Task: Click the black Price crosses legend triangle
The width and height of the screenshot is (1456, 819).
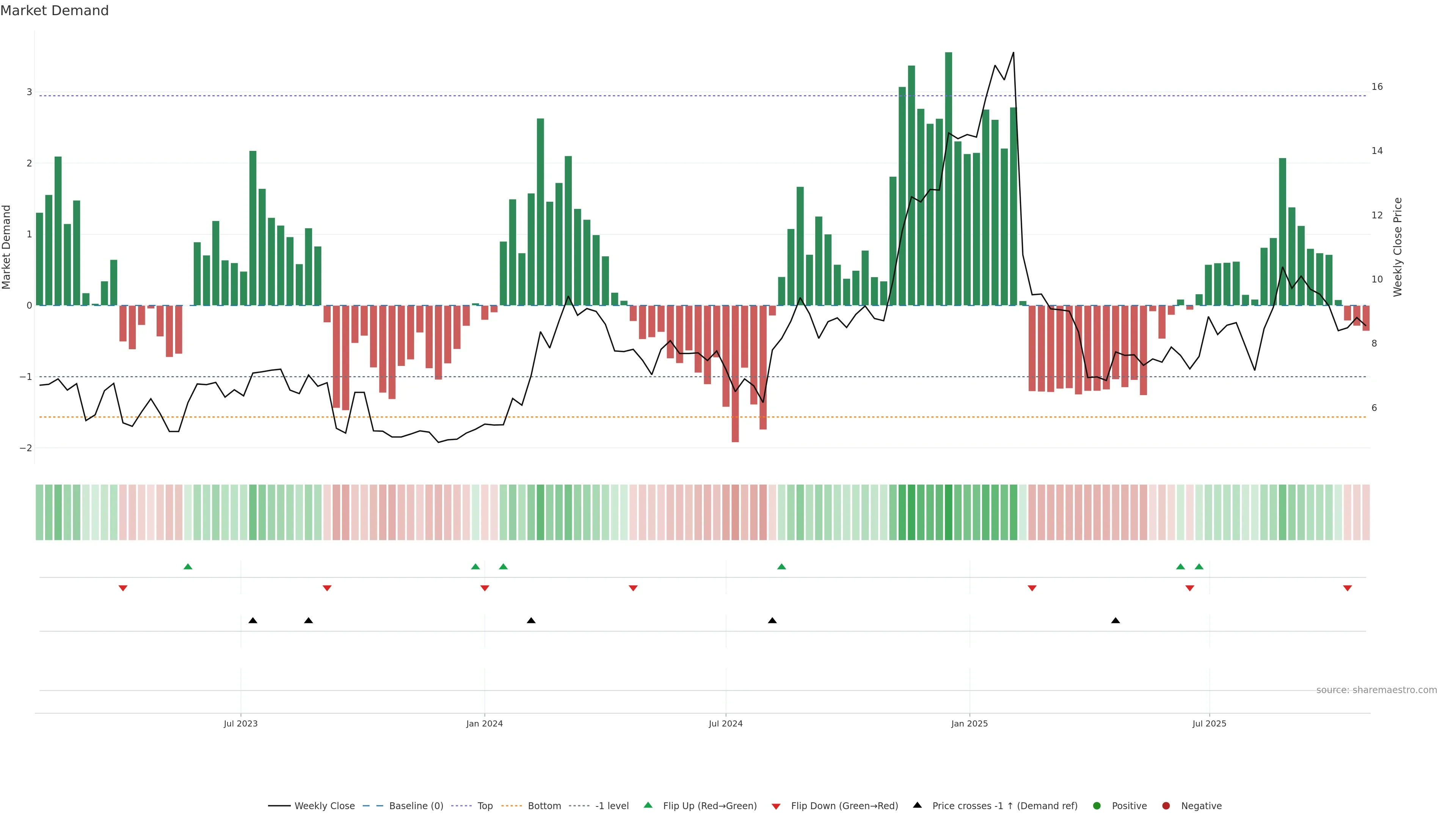Action: point(917,805)
